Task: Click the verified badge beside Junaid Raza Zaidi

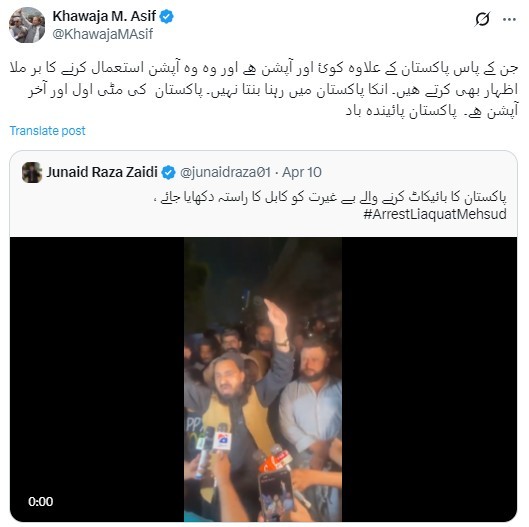Action: (168, 172)
